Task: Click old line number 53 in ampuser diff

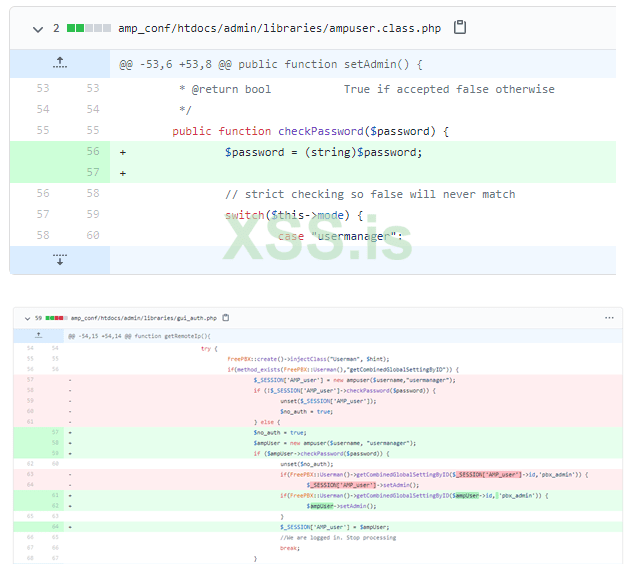Action: 43,89
